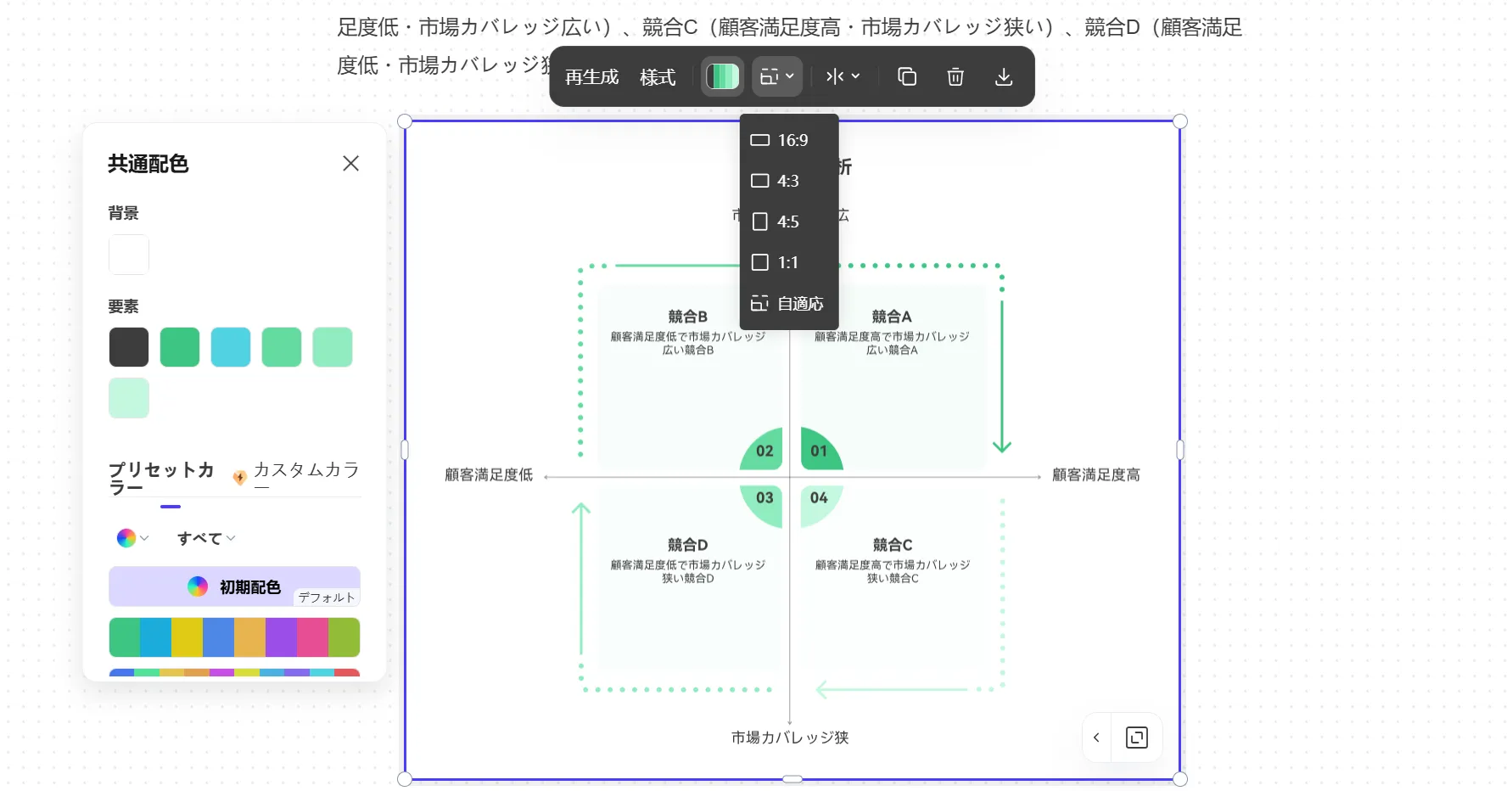Click the left chevron collapse icon
The image size is (1512, 791).
pos(1096,738)
